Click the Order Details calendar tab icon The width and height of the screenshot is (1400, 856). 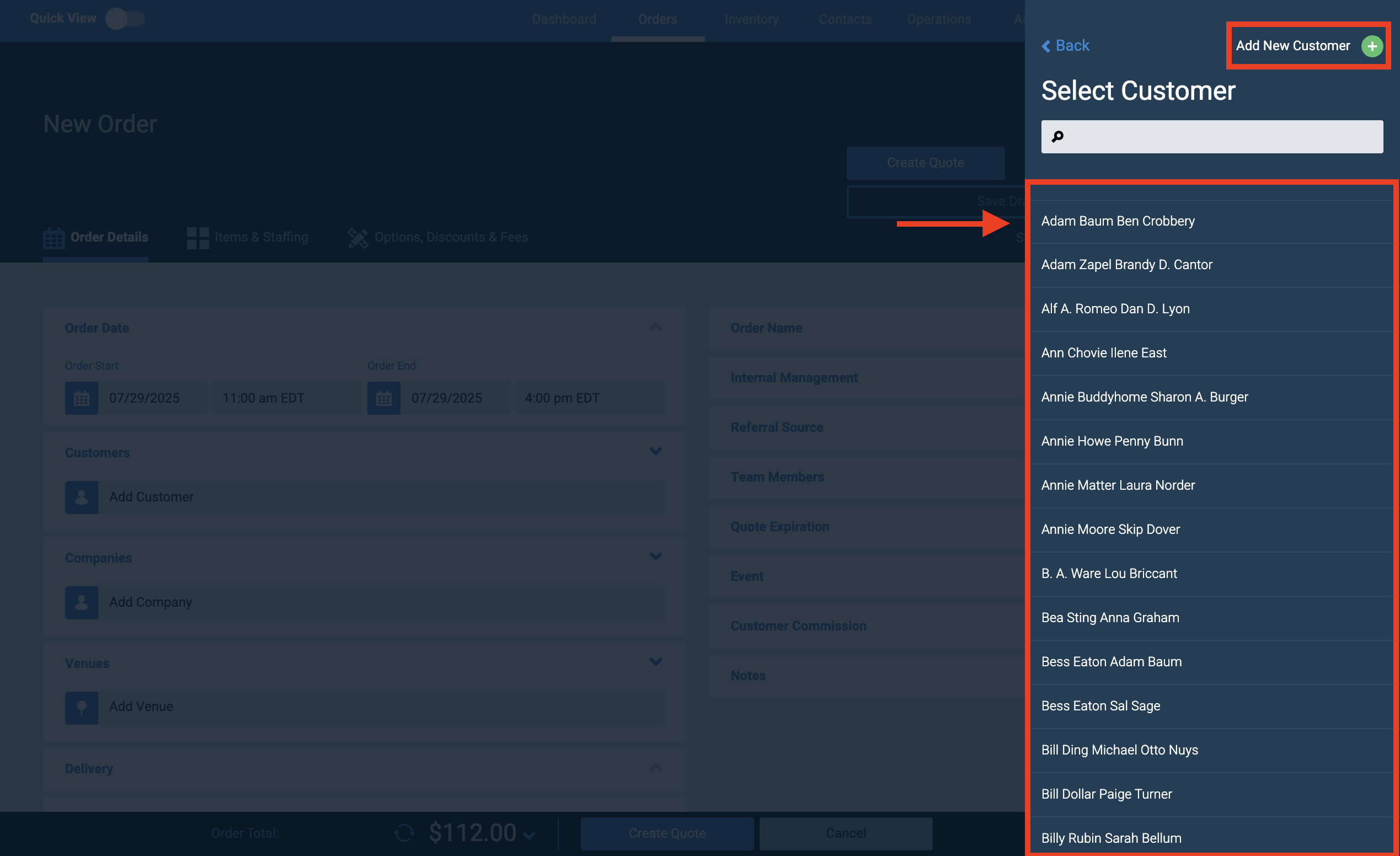click(54, 238)
